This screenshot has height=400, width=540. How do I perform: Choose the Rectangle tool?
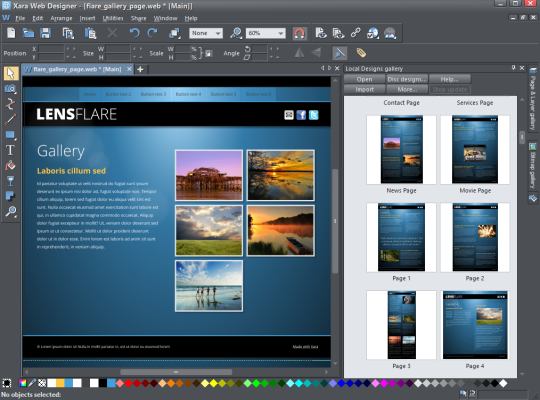[10, 135]
